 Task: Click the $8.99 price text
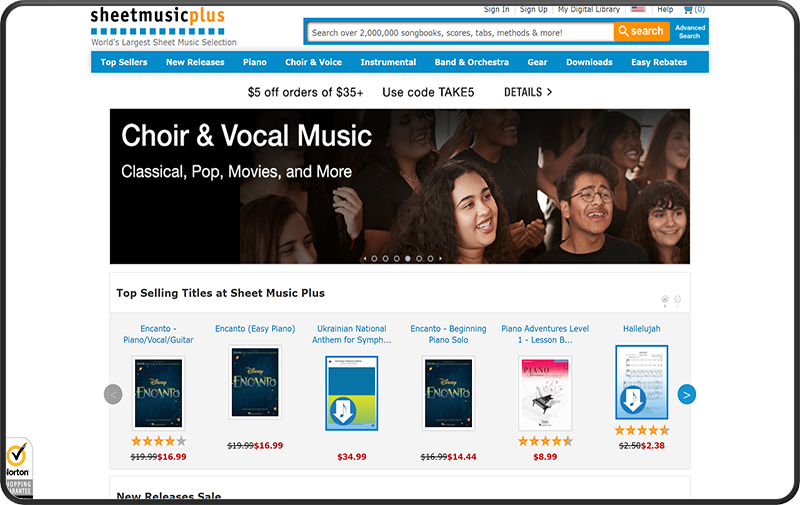click(x=545, y=457)
